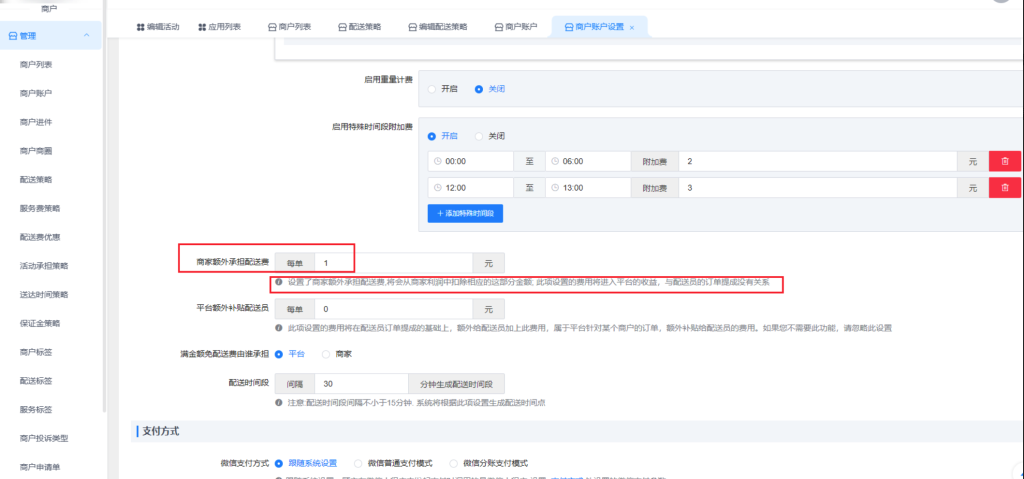The image size is (1024, 479).
Task: Select 商家 for 满金额免配送费由谁承担
Action: coord(325,354)
